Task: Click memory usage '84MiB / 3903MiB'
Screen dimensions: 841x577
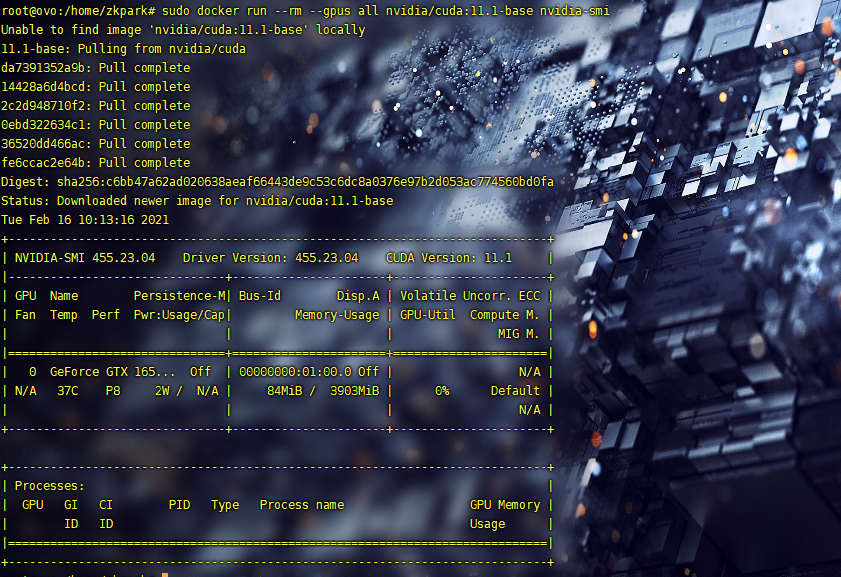Action: click(x=323, y=391)
